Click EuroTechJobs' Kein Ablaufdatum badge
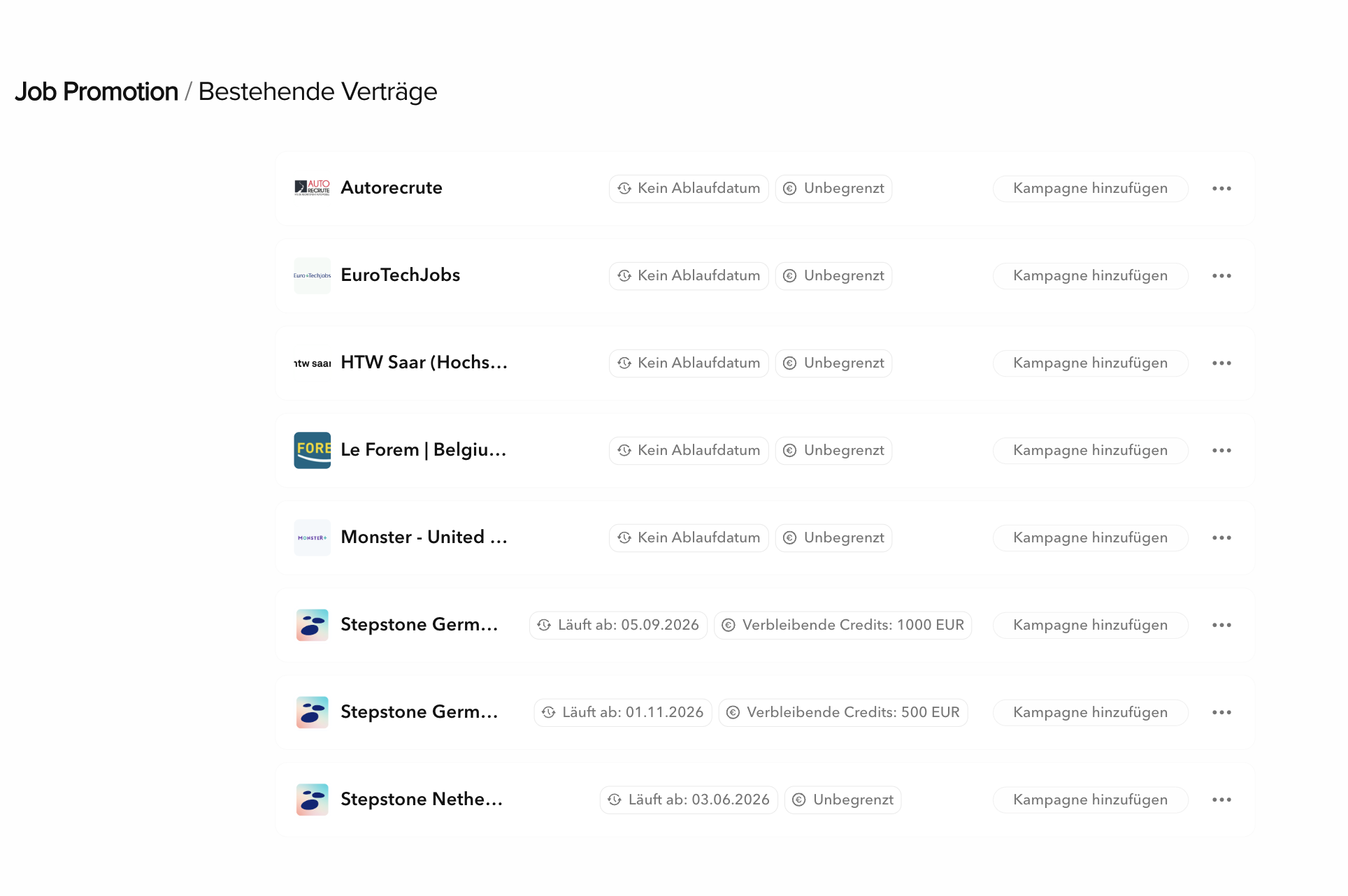 (x=689, y=276)
